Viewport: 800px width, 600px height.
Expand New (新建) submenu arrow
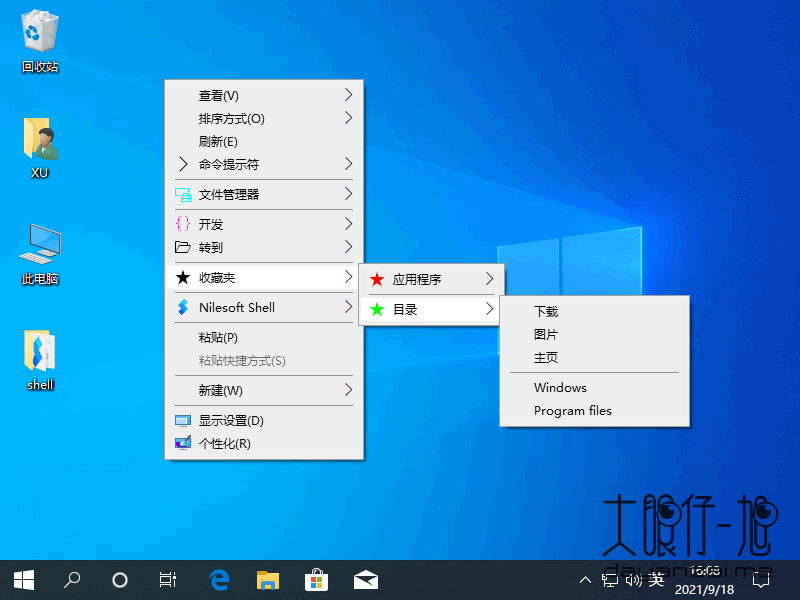[x=348, y=390]
